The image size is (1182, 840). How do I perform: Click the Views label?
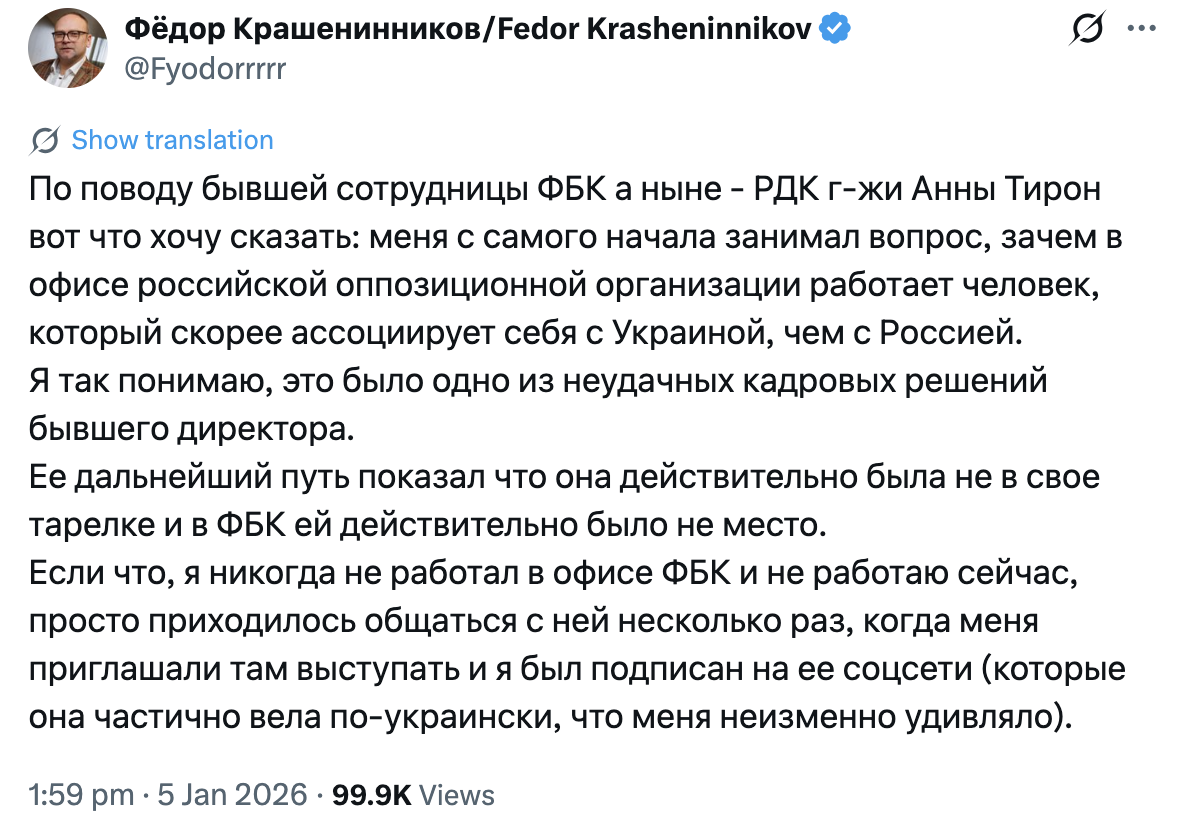pyautogui.click(x=456, y=796)
